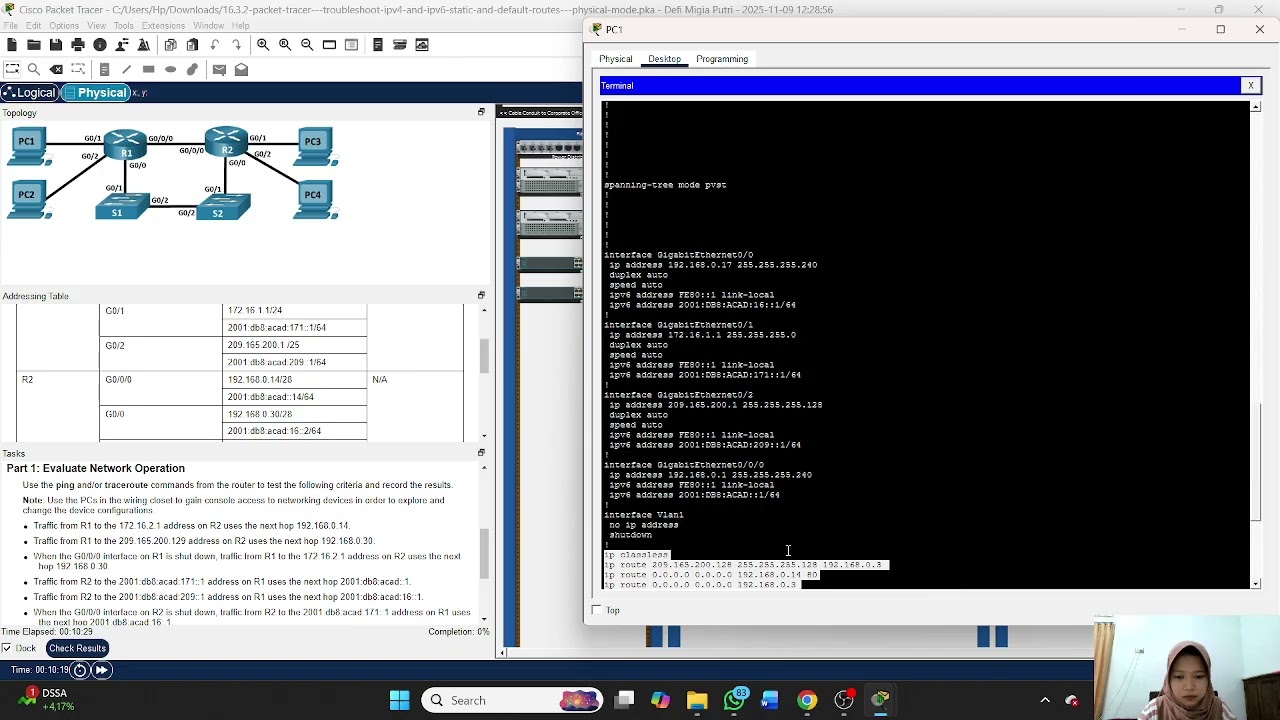
Task: Choose the Resize shape tool
Action: pyautogui.click(x=78, y=69)
